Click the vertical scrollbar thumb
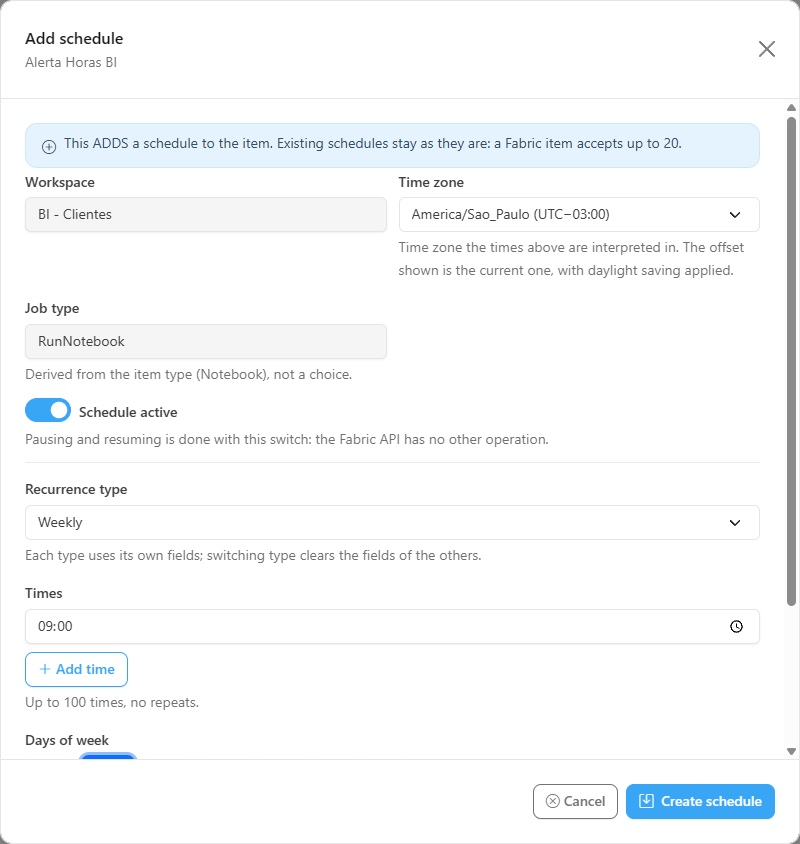This screenshot has width=800, height=844. click(x=791, y=362)
